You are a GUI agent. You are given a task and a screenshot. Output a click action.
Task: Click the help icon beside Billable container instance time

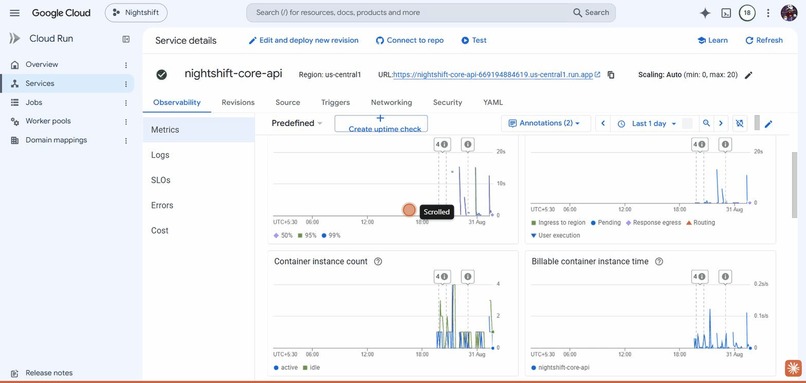[659, 261]
